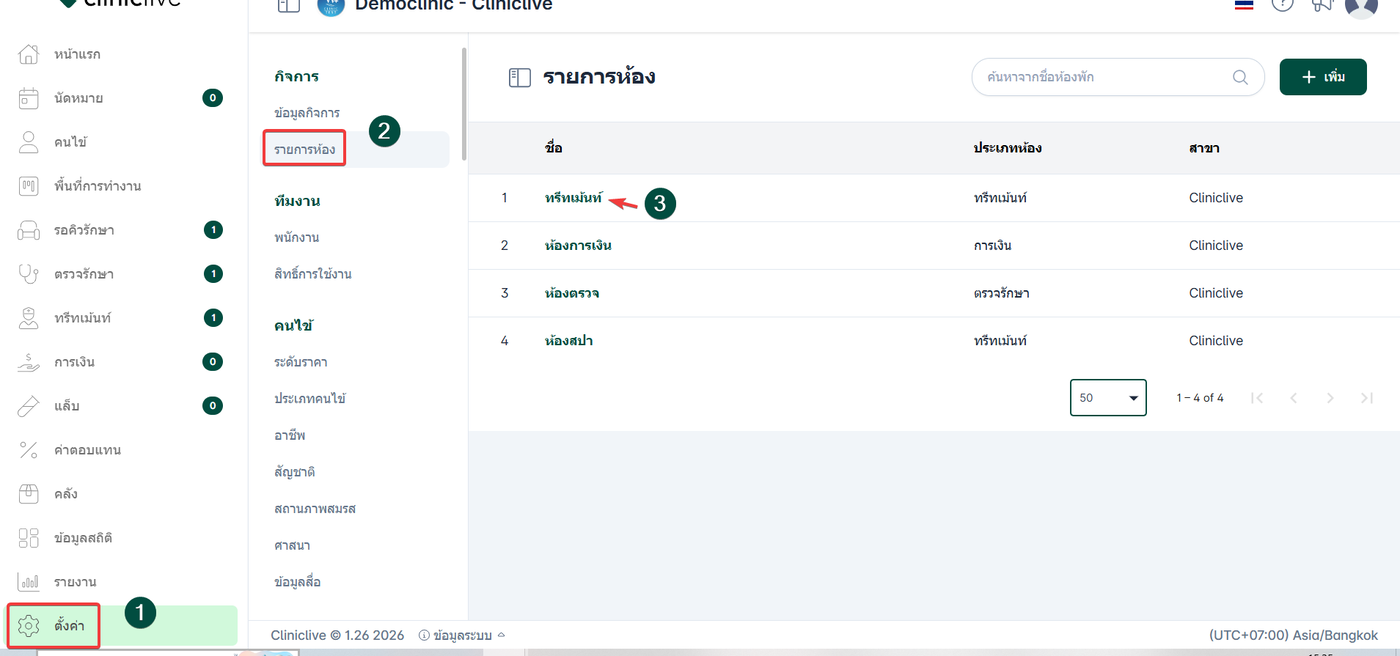Open พื้นที่การทำงาน workspace icon

pyautogui.click(x=29, y=186)
